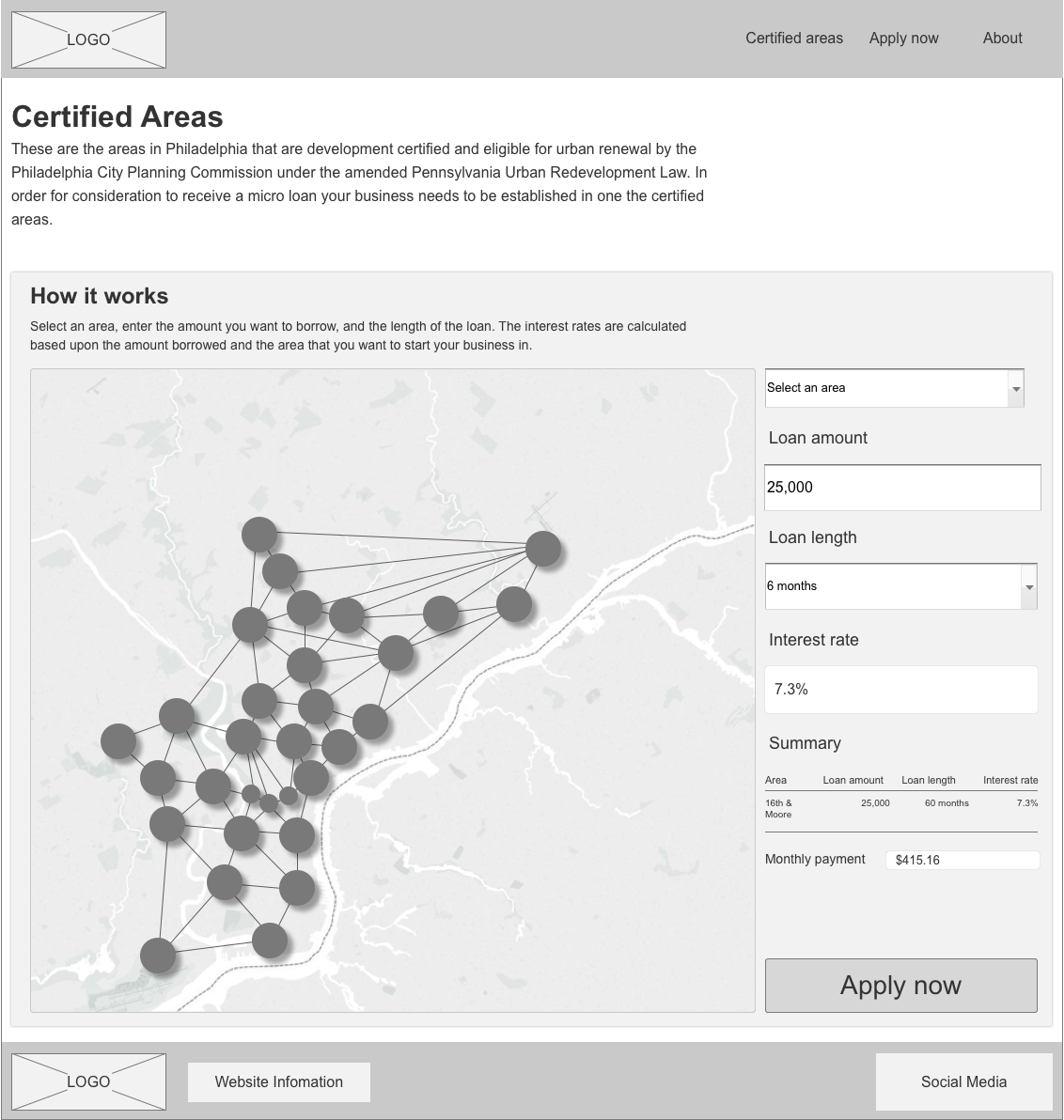
Task: Click the Loan amount input field
Action: click(902, 487)
